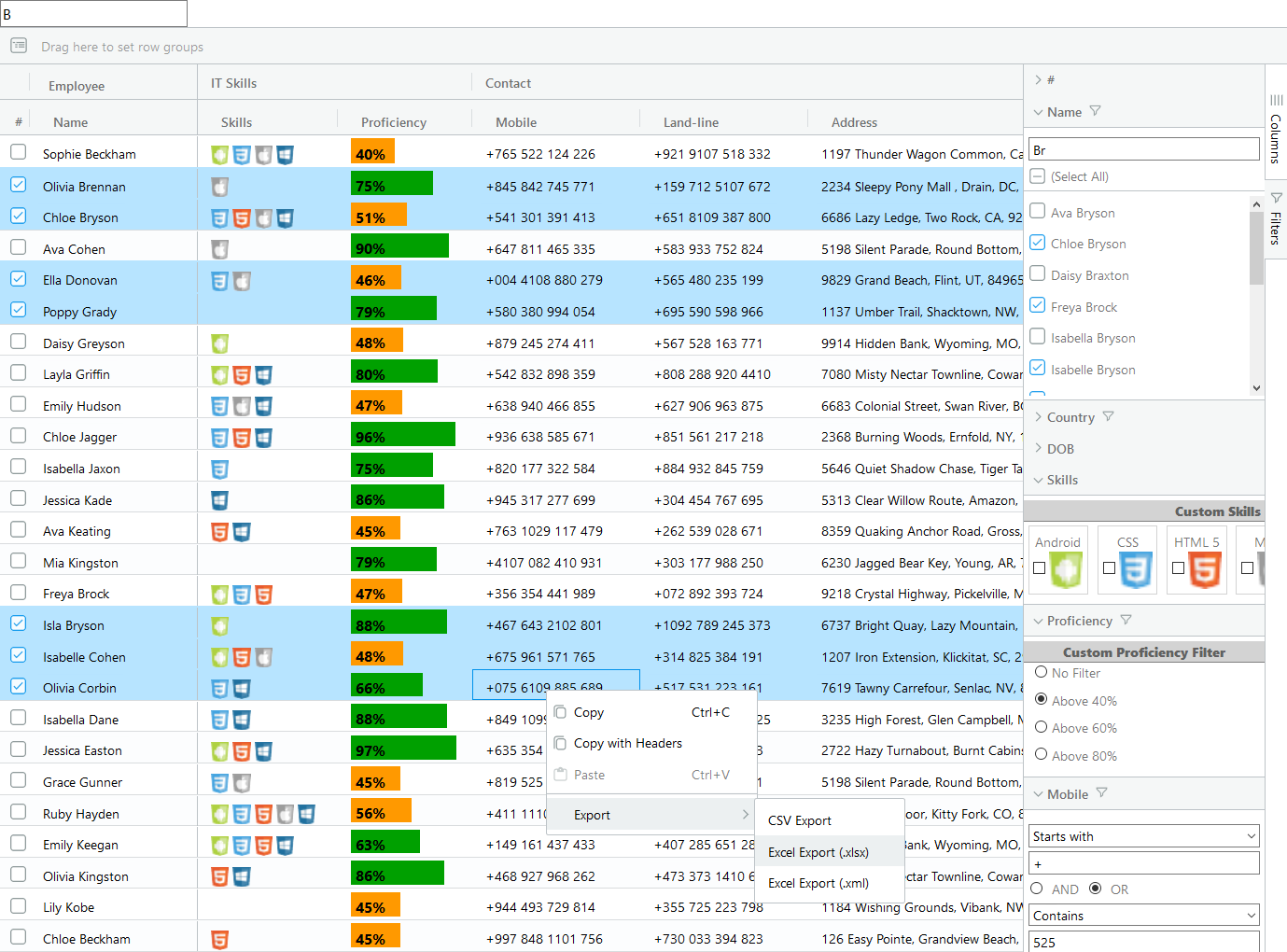Click the funnel icon next to Proficiency

(1126, 620)
